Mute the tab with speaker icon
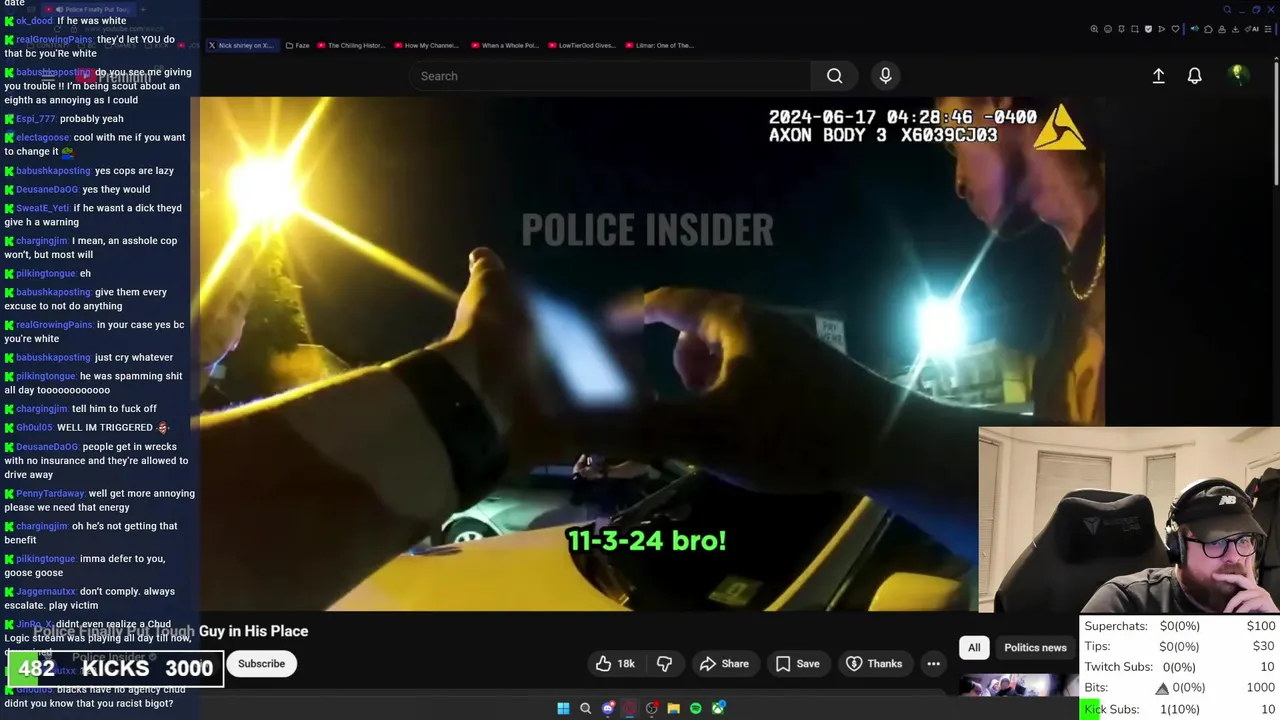 point(1195,29)
